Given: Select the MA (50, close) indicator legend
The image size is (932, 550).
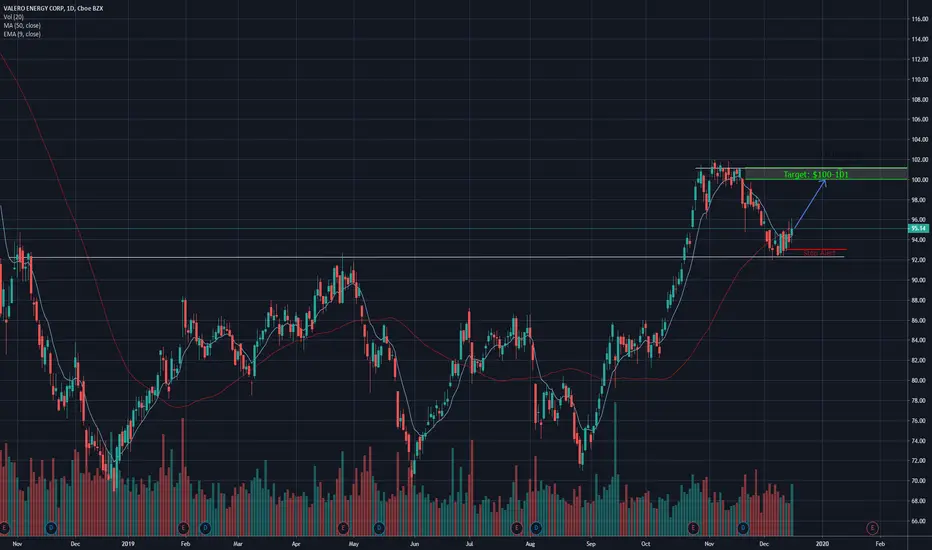Looking at the screenshot, I should (x=22, y=26).
